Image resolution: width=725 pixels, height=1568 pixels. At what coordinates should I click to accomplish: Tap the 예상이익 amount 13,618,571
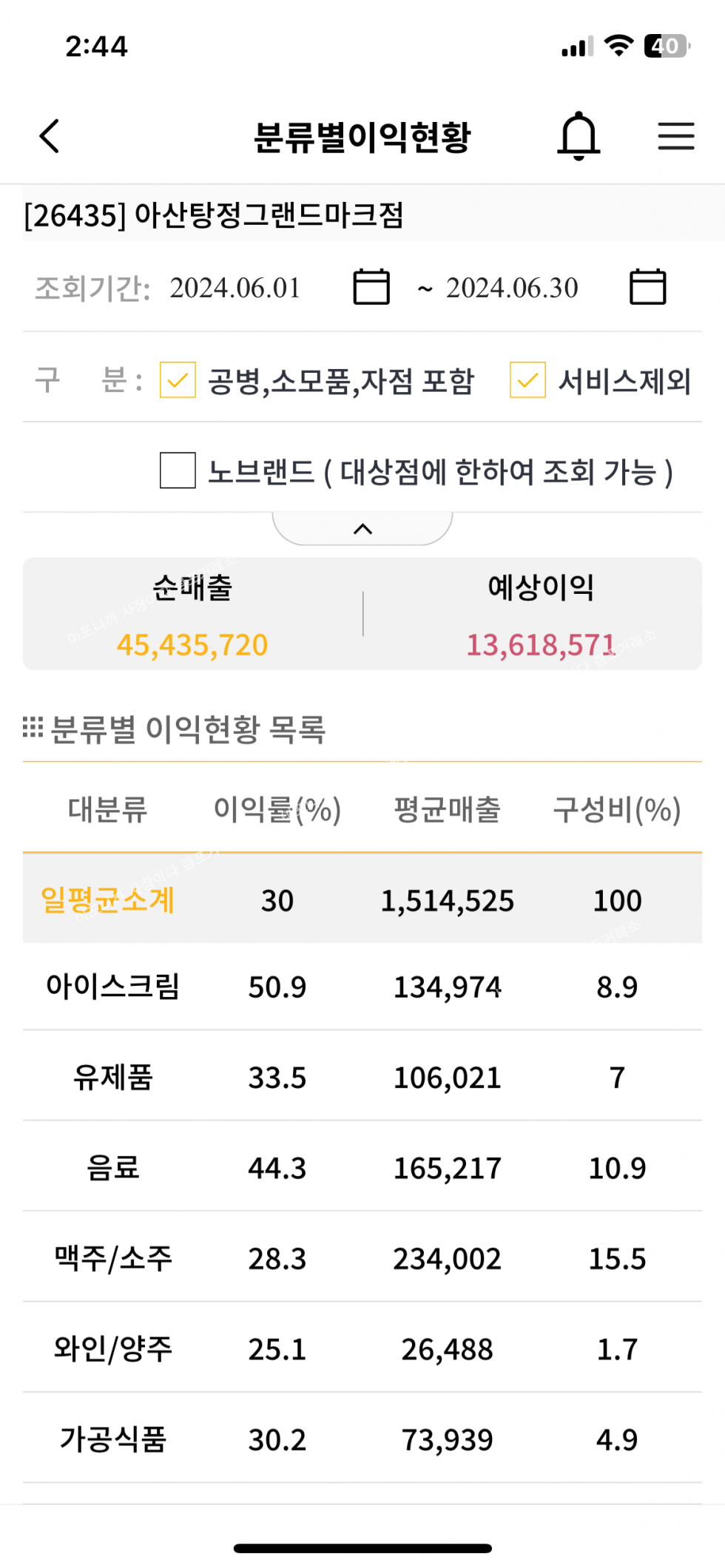point(541,645)
